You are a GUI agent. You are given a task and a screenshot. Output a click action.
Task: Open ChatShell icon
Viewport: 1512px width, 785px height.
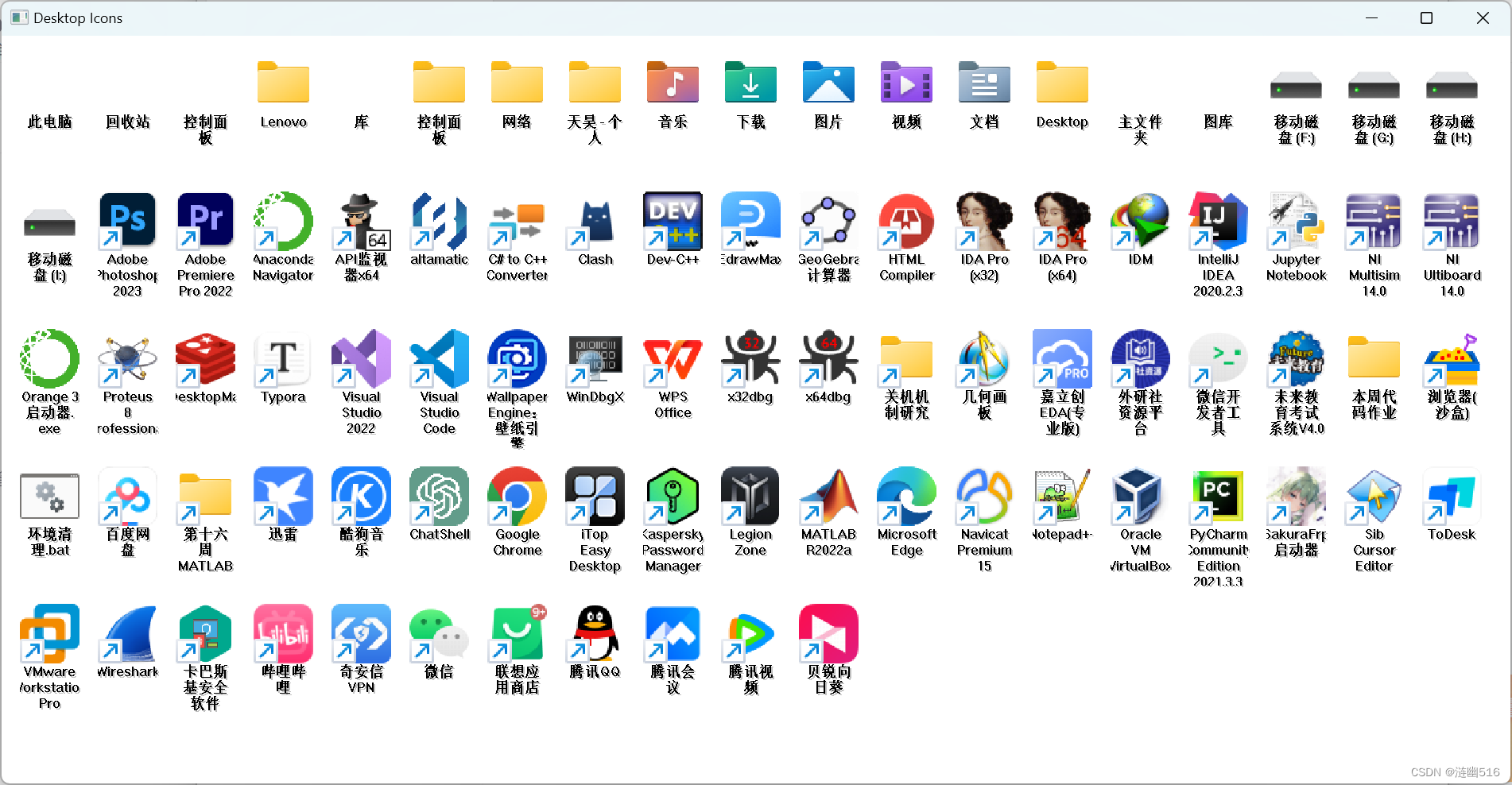pos(439,496)
